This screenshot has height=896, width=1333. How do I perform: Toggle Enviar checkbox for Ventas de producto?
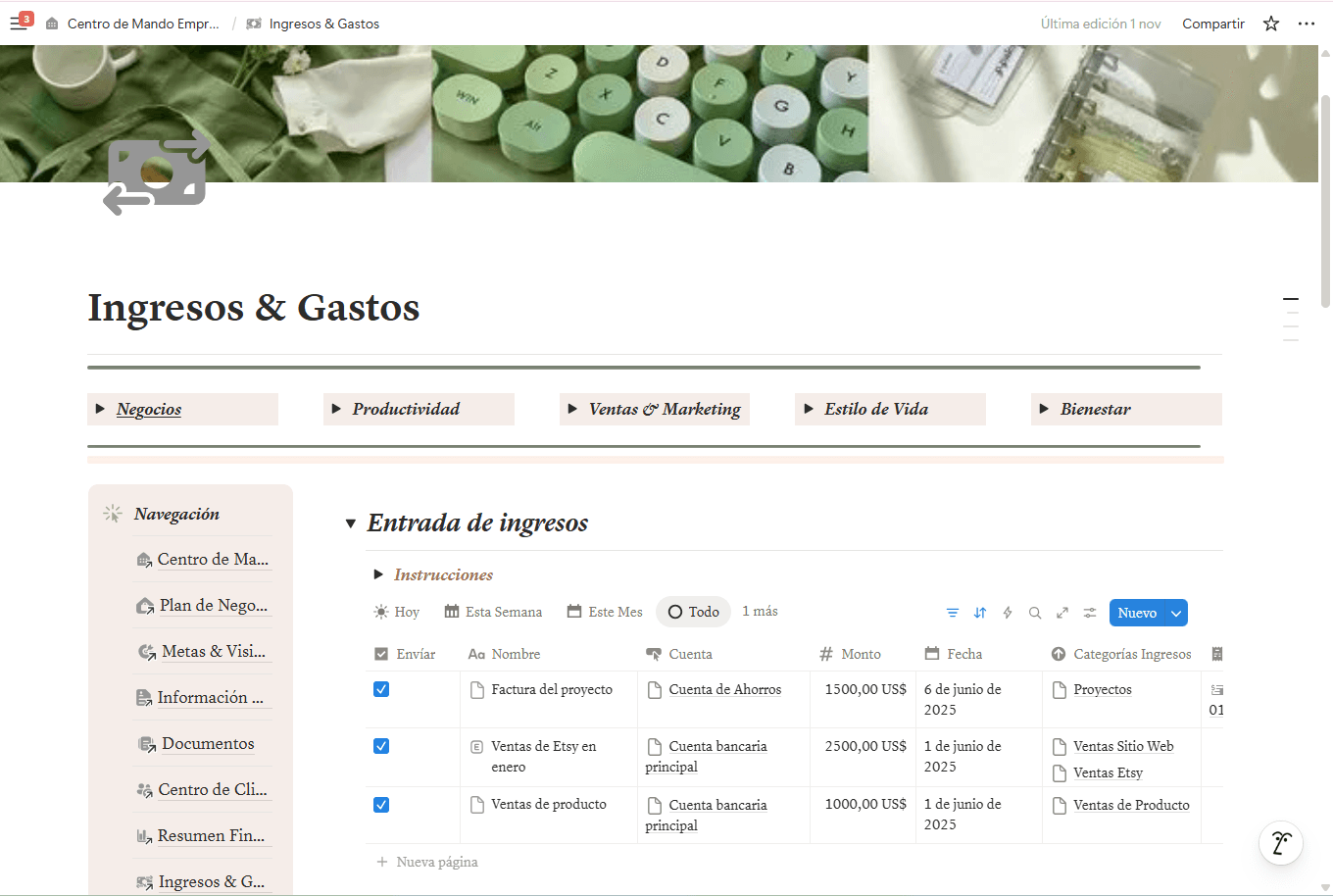tap(381, 805)
